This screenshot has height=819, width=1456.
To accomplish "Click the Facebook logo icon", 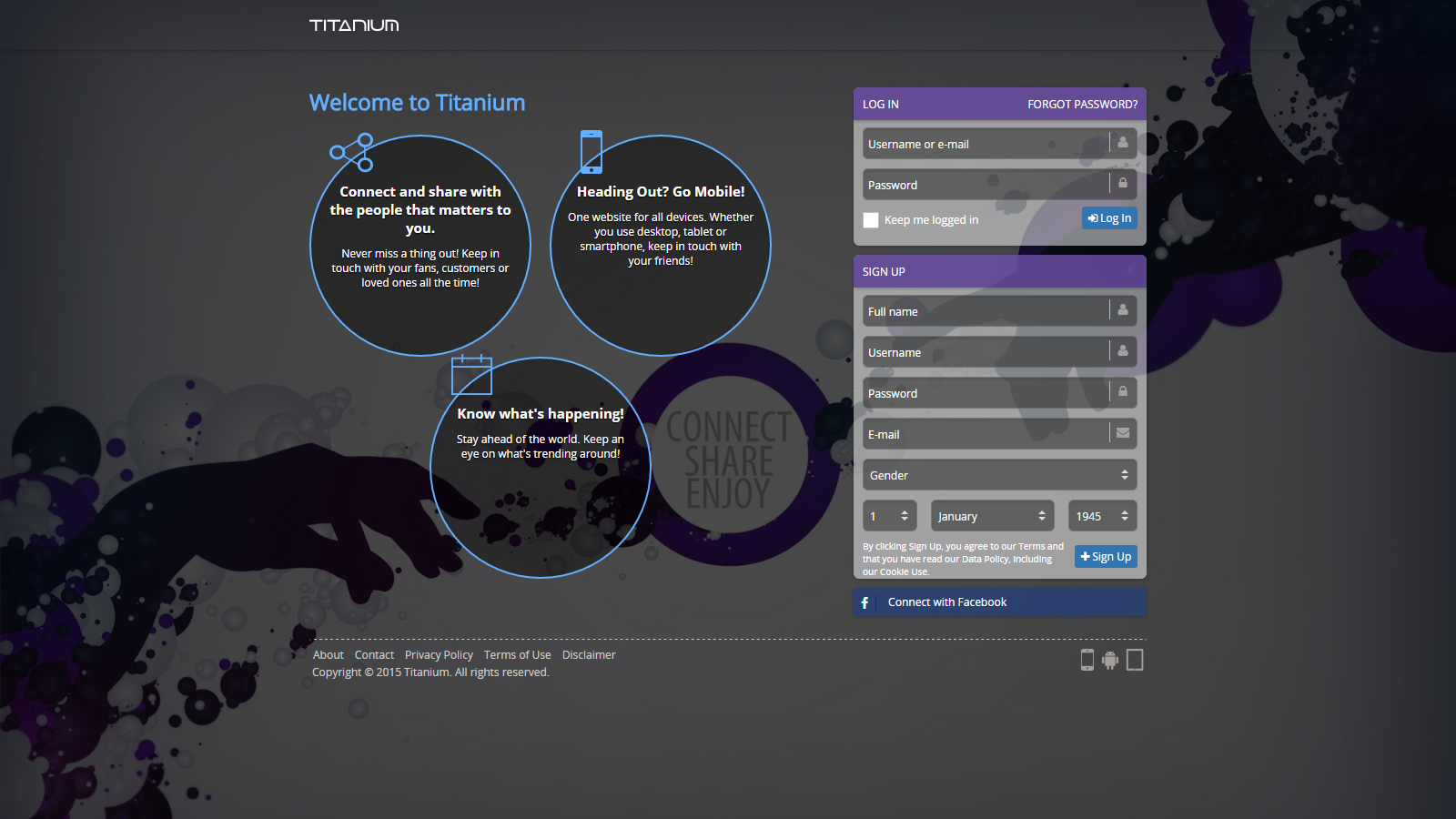I will (864, 602).
